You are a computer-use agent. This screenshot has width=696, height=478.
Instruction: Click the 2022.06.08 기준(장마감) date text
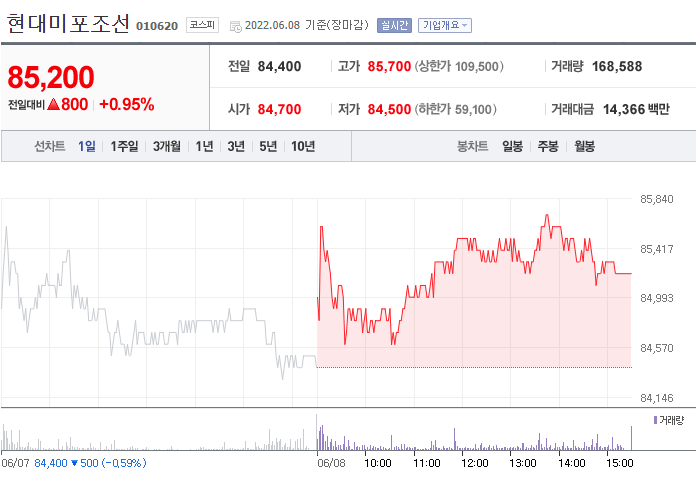pyautogui.click(x=307, y=25)
